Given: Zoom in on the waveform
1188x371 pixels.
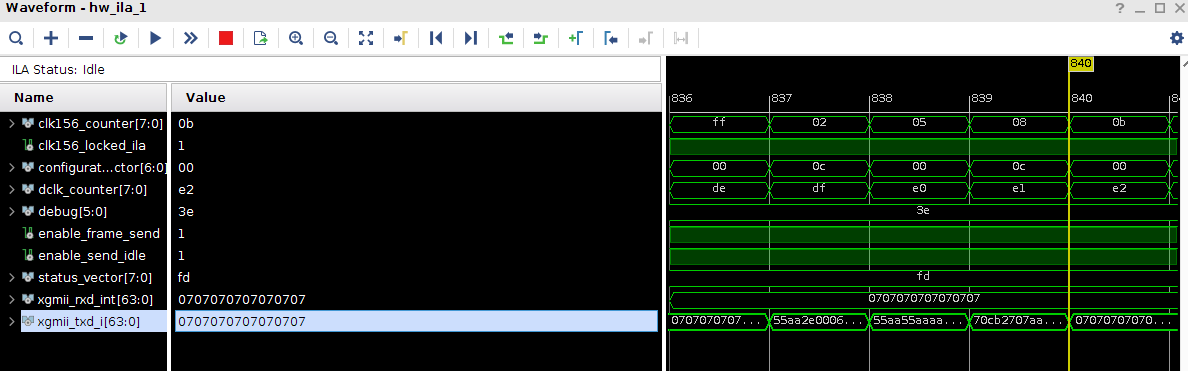Looking at the screenshot, I should (295, 38).
